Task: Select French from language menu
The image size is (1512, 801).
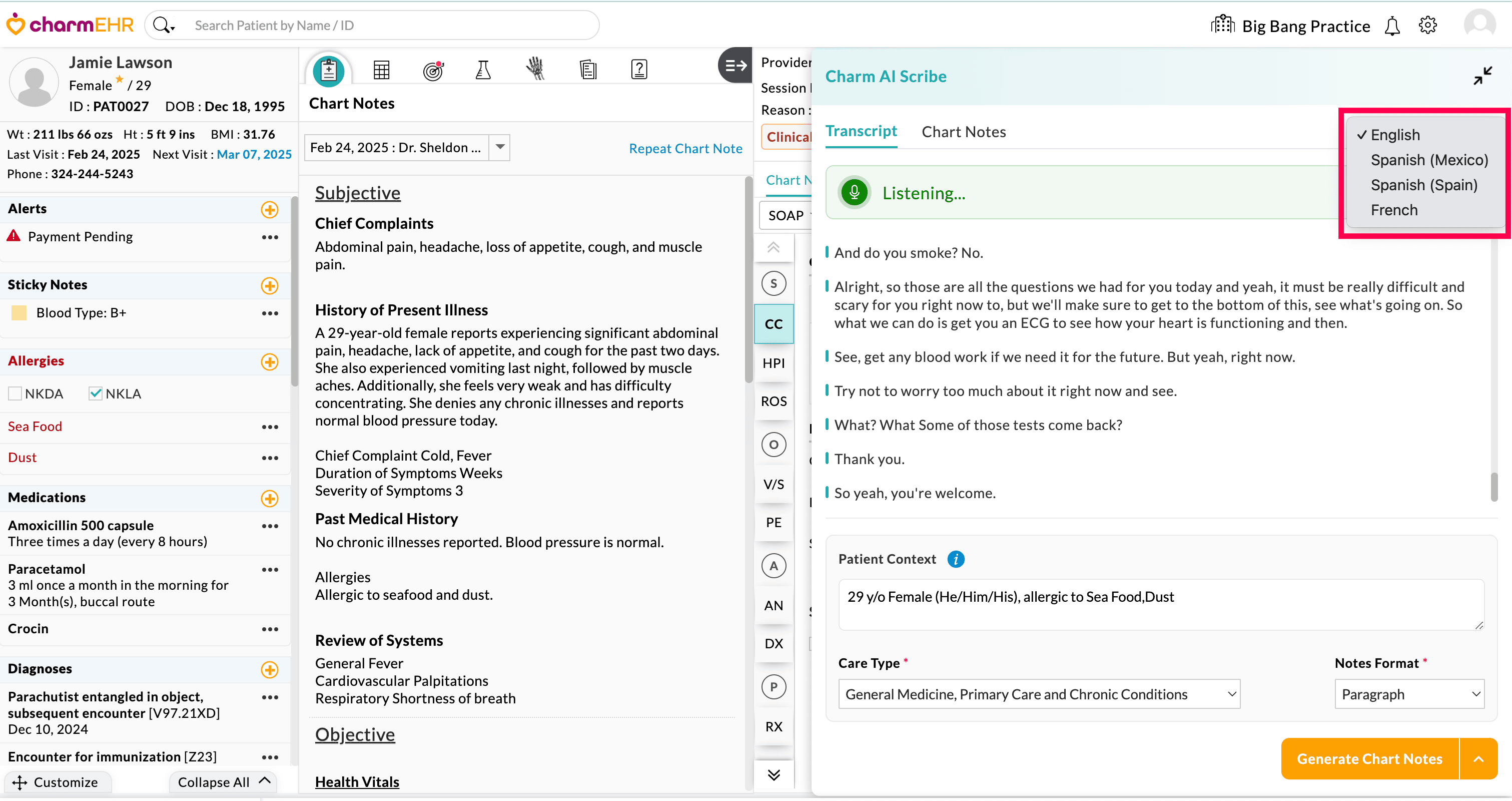Action: point(1393,210)
